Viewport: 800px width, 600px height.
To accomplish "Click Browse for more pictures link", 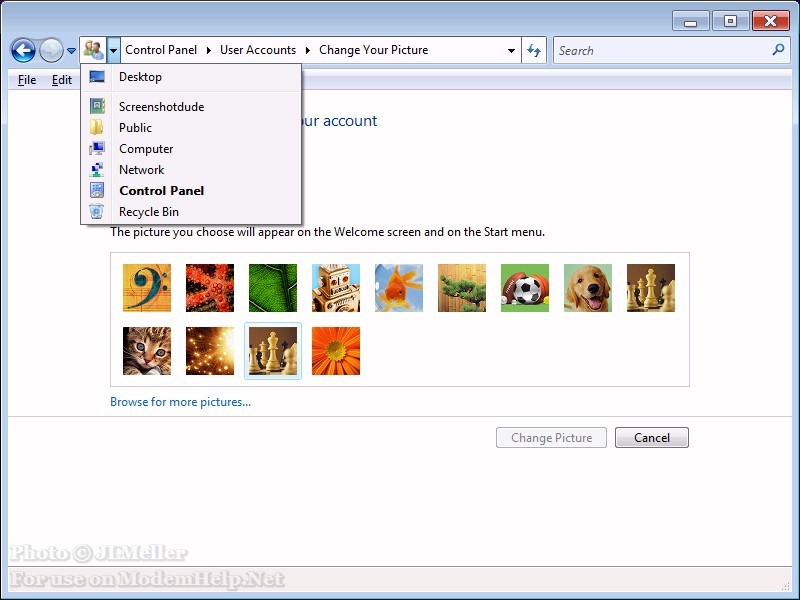I will [x=181, y=402].
